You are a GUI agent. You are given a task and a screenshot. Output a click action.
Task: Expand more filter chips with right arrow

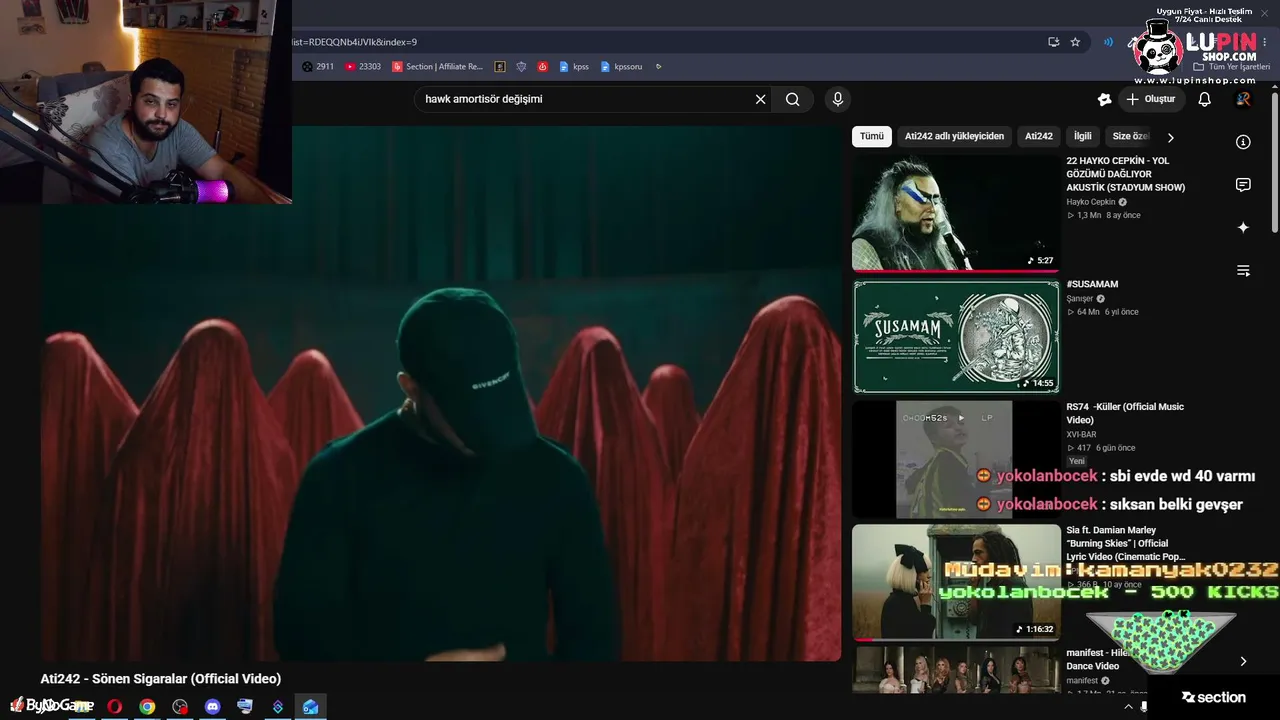pyautogui.click(x=1170, y=137)
